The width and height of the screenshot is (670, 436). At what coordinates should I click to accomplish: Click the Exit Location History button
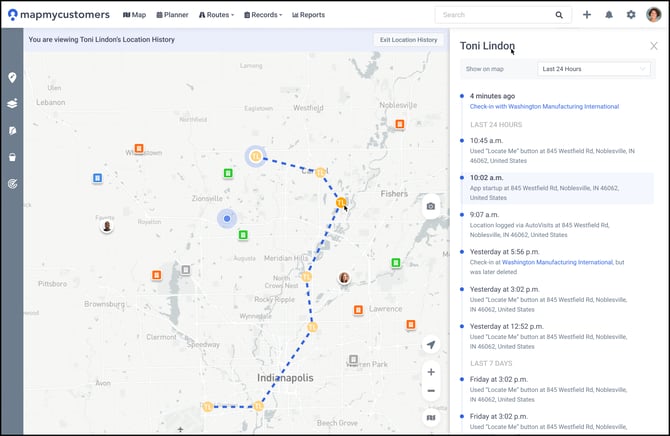[408, 40]
